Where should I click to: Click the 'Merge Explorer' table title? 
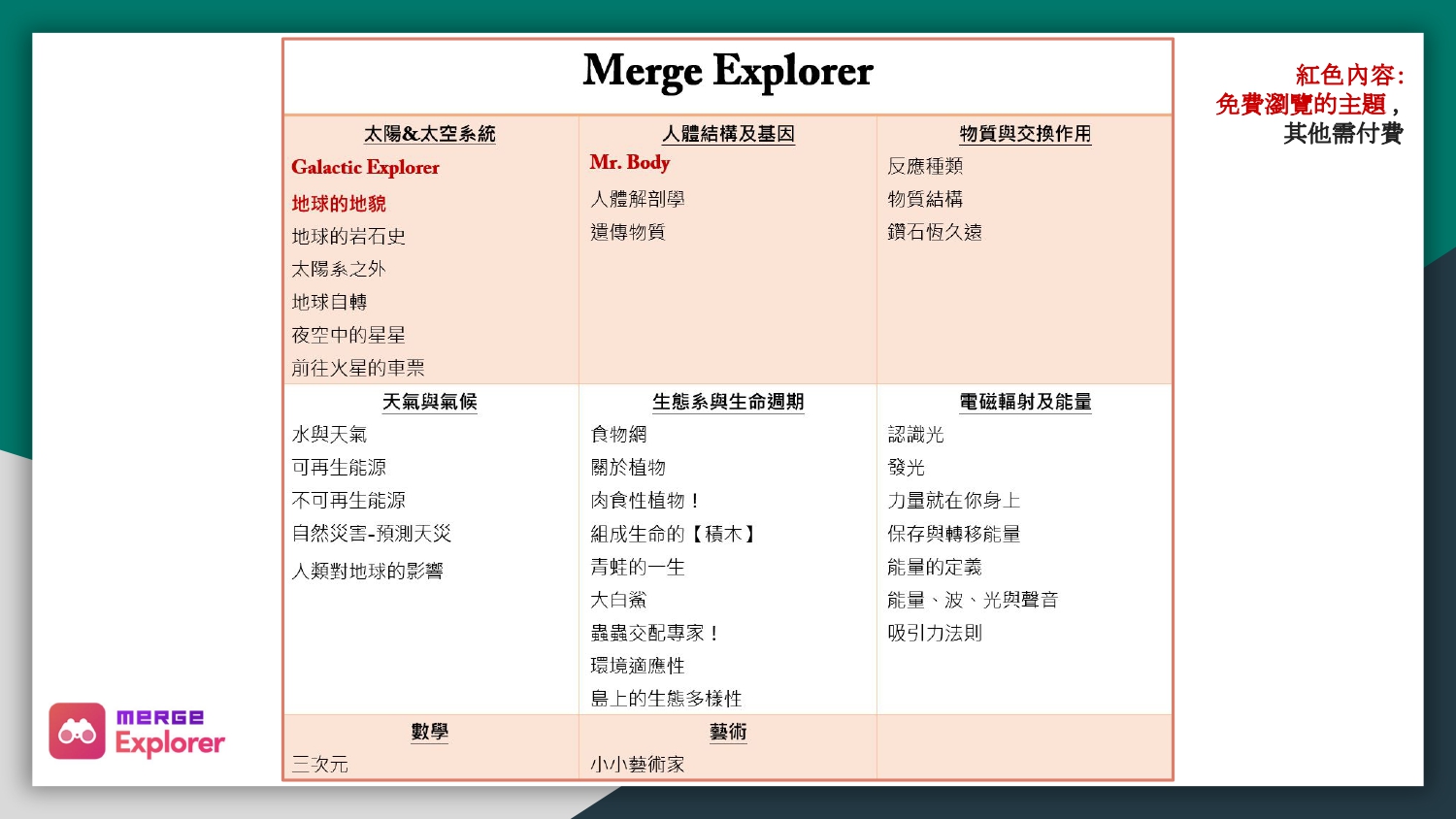click(x=728, y=72)
